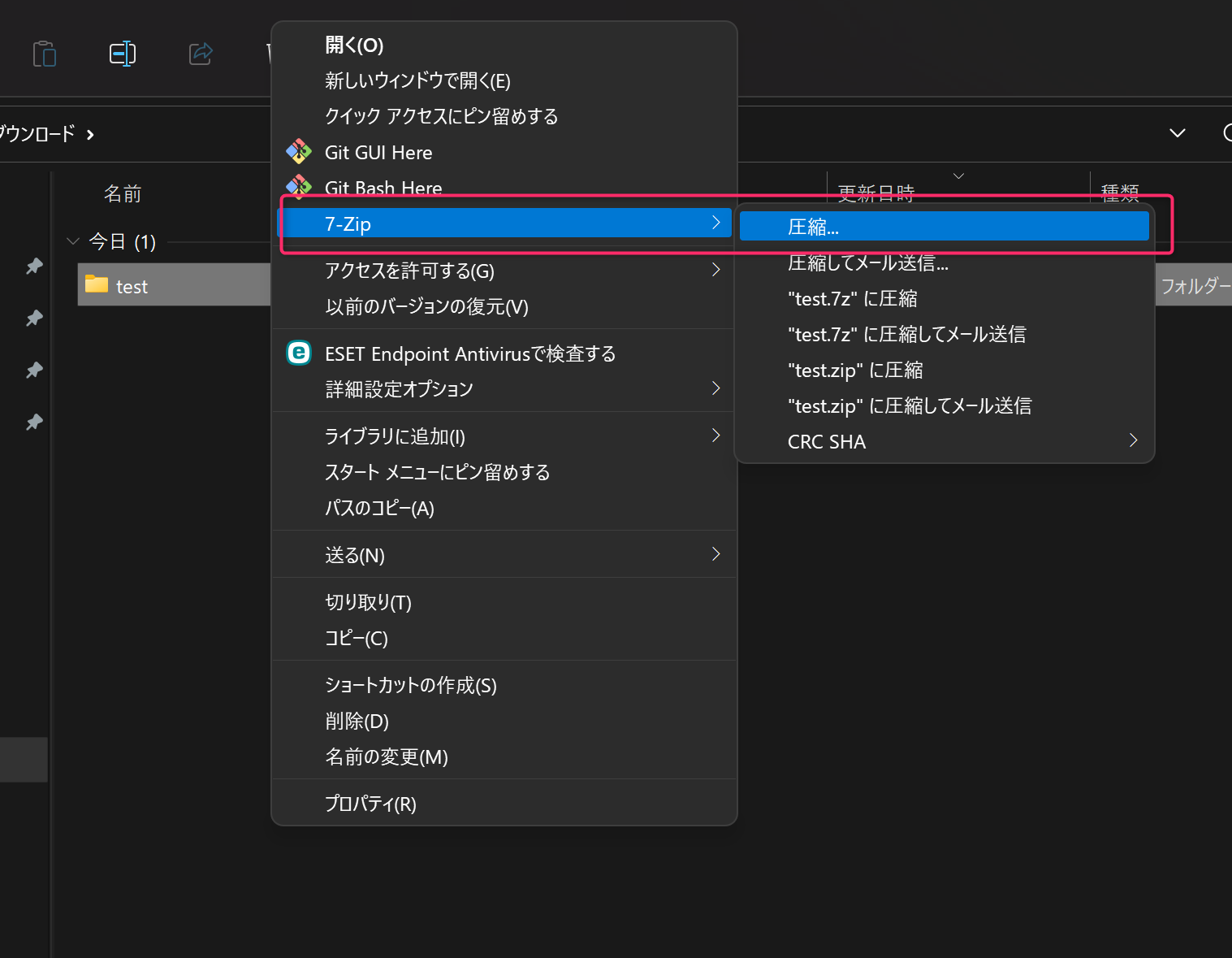Click the first quick access pin icon

tap(34, 267)
